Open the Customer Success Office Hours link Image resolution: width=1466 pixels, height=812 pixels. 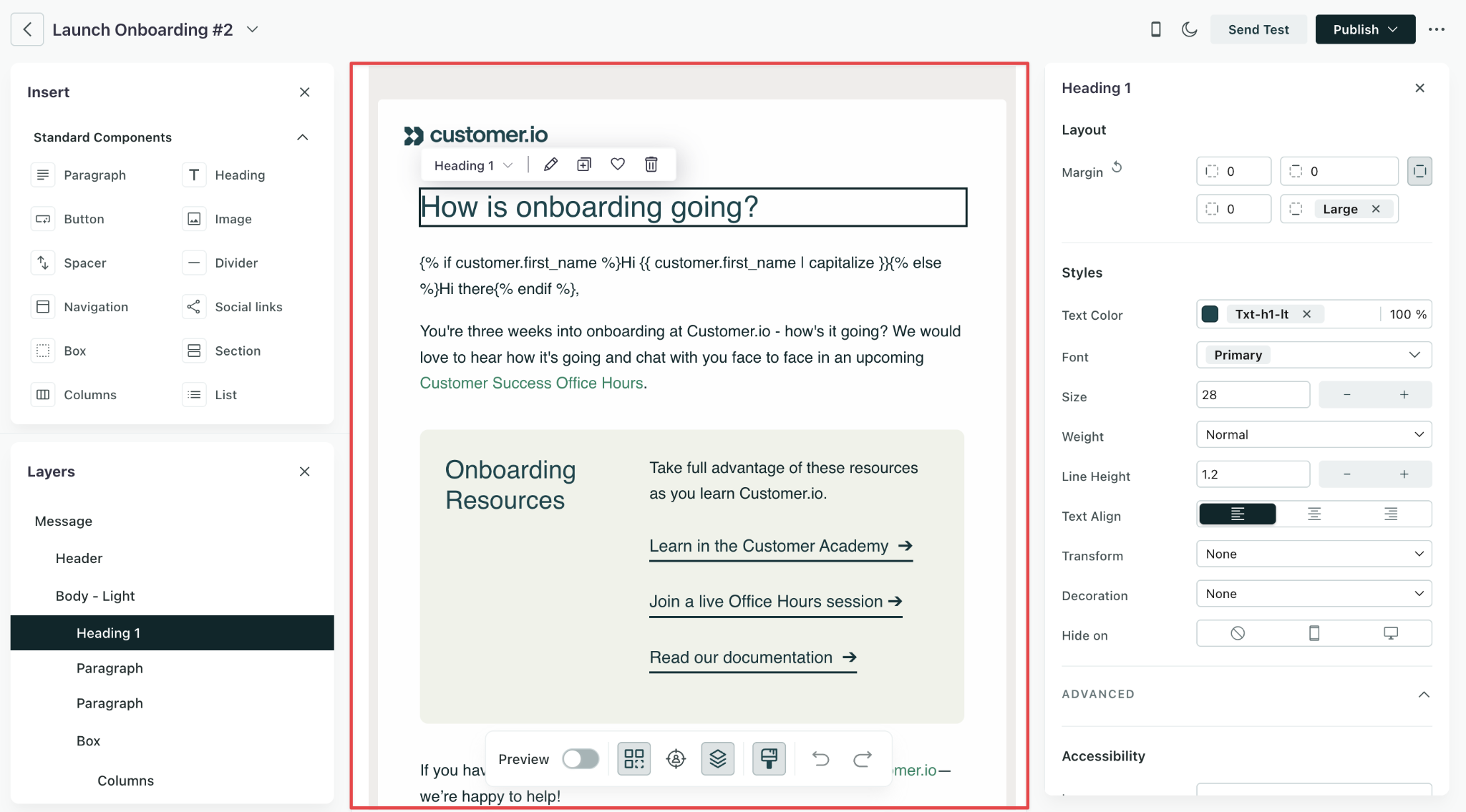point(531,383)
